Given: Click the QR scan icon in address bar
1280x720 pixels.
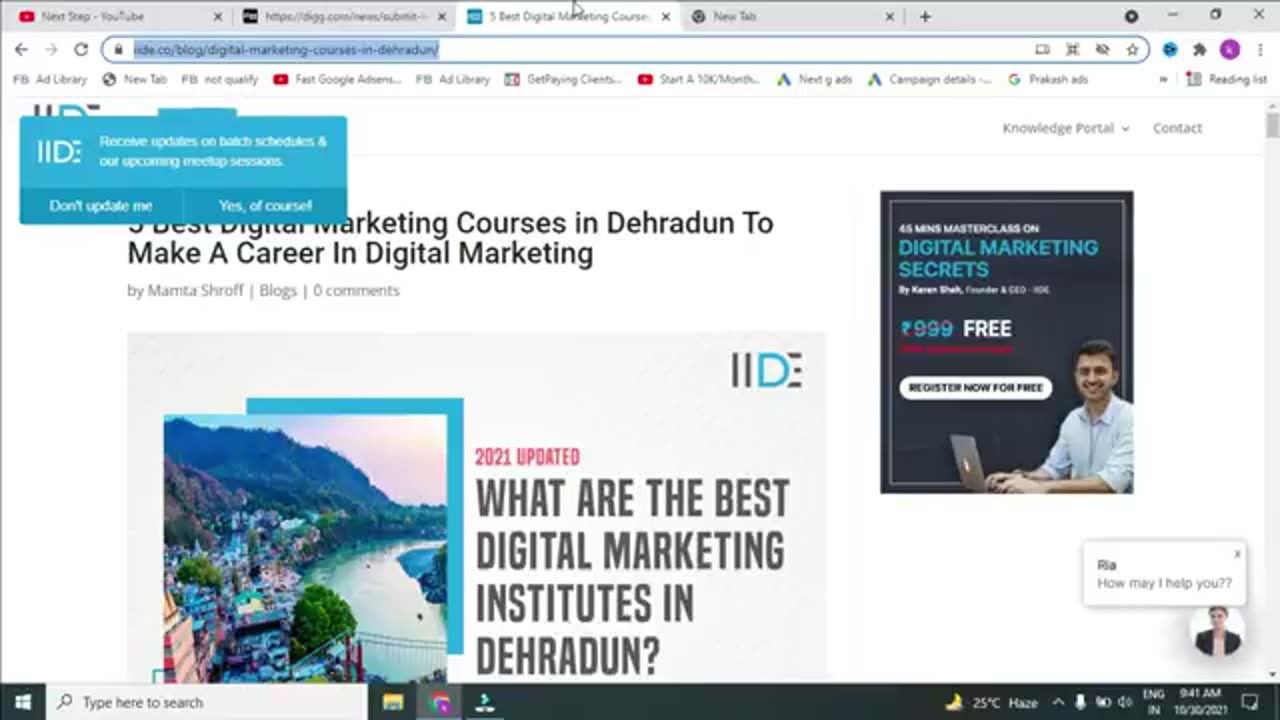Looking at the screenshot, I should [x=1072, y=49].
